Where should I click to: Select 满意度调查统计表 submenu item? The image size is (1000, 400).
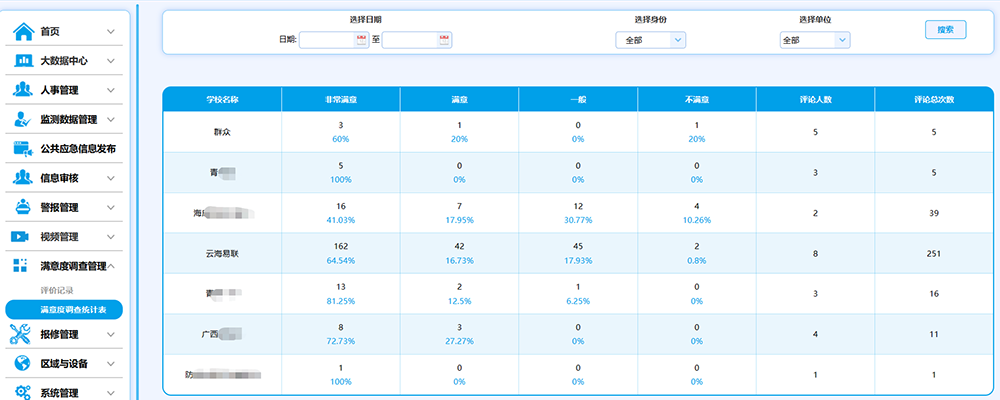(x=80, y=310)
